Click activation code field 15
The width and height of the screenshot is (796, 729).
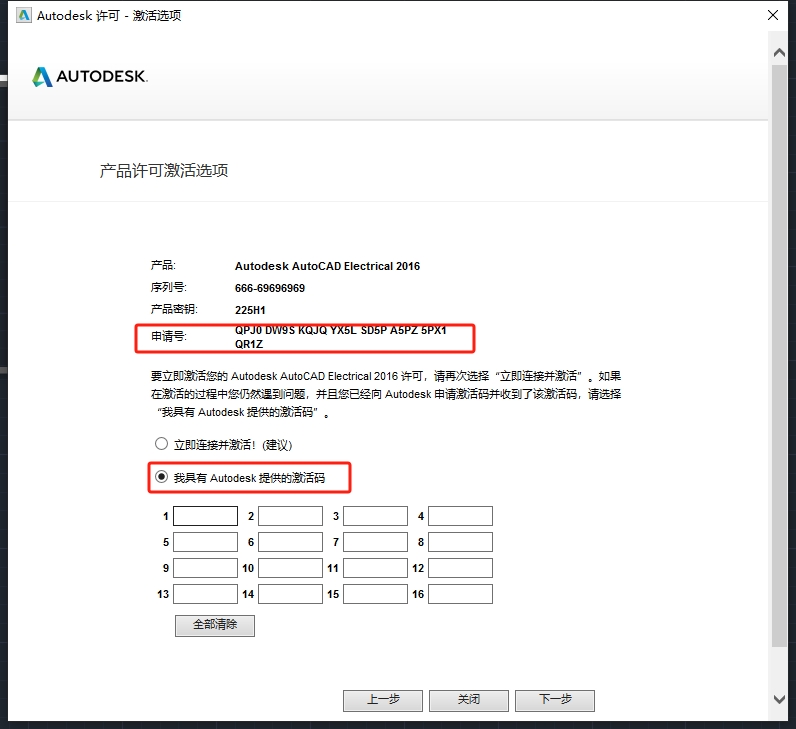[375, 594]
